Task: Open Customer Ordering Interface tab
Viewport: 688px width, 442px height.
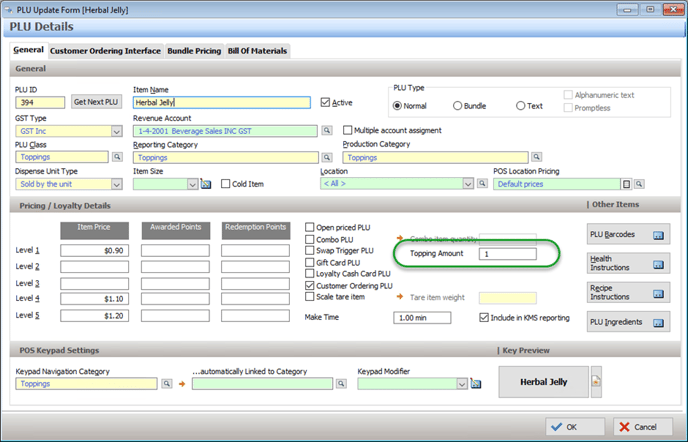Action: click(105, 51)
